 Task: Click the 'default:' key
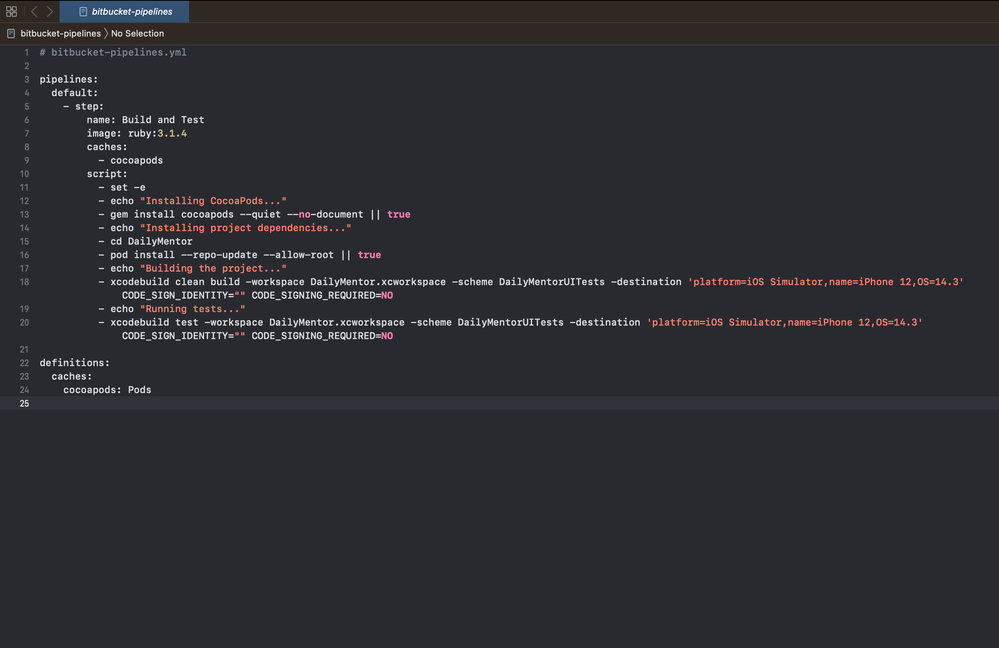click(x=75, y=92)
